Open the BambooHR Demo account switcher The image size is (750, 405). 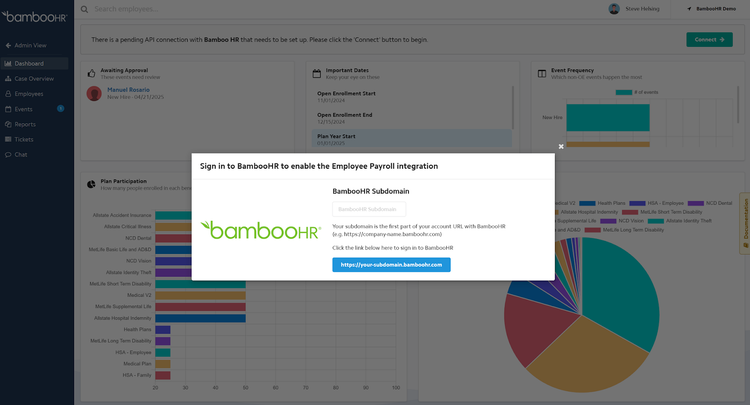(x=712, y=9)
